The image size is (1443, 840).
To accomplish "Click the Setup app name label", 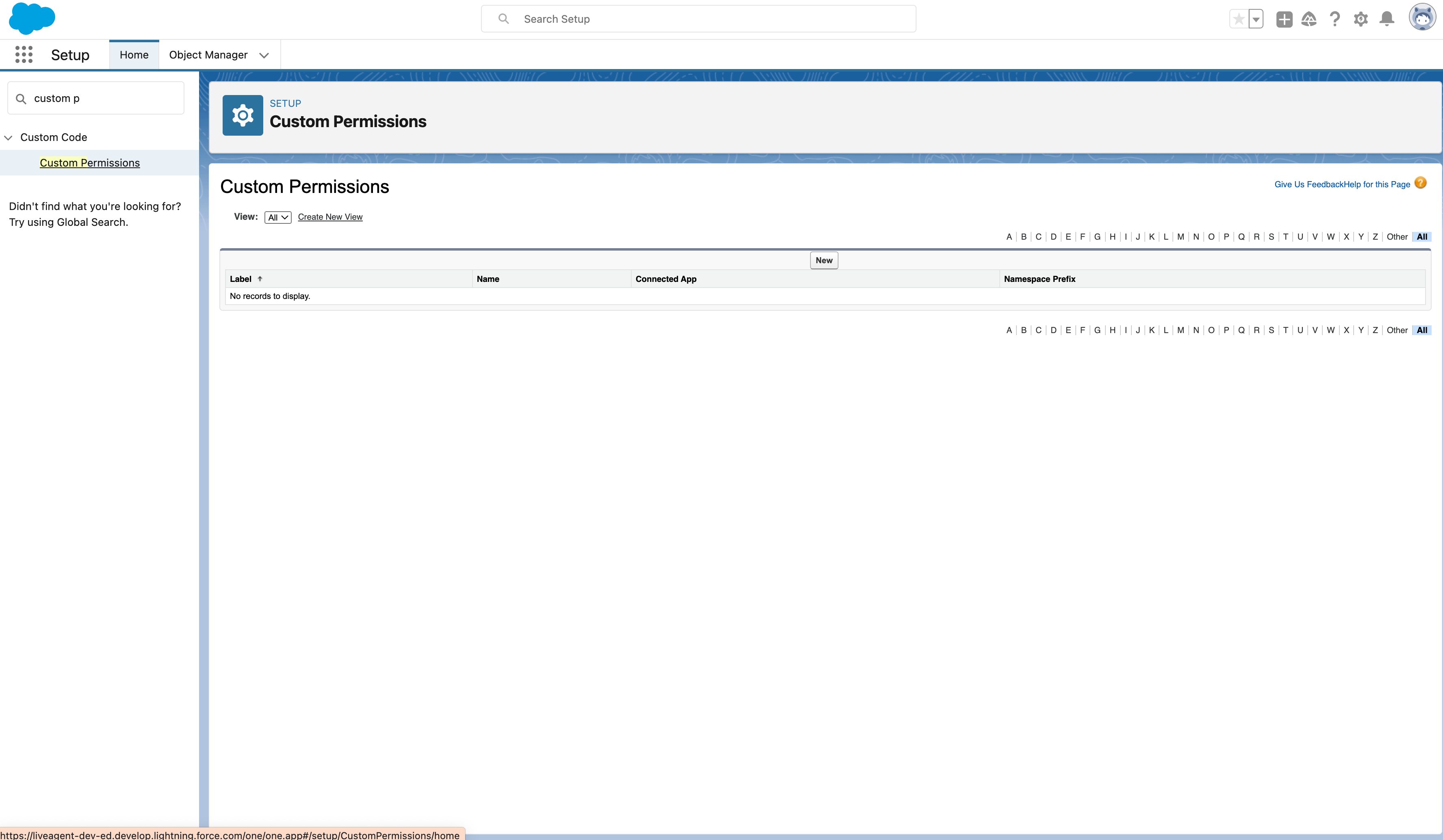I will 70,55.
